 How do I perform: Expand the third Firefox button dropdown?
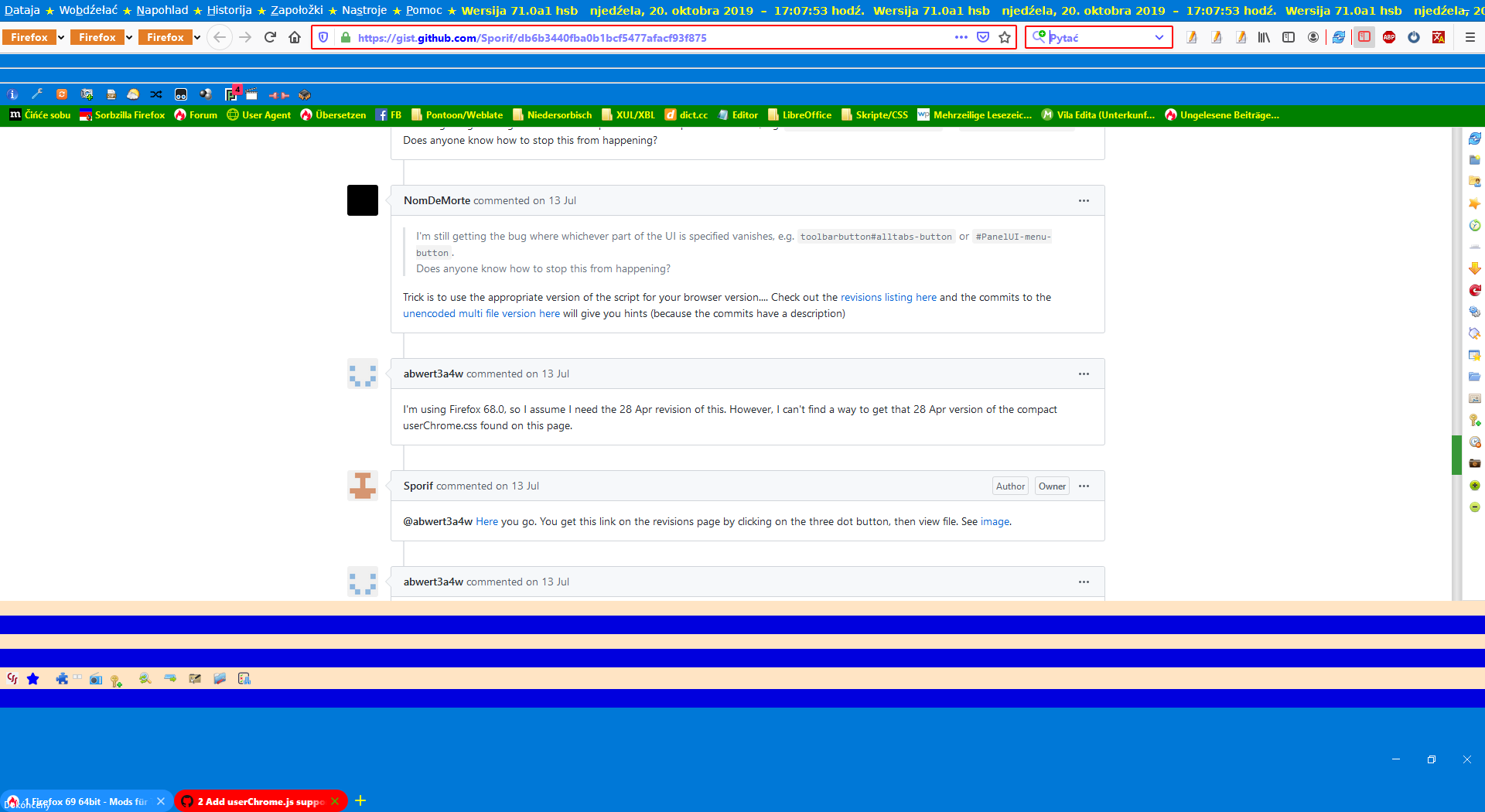[197, 37]
